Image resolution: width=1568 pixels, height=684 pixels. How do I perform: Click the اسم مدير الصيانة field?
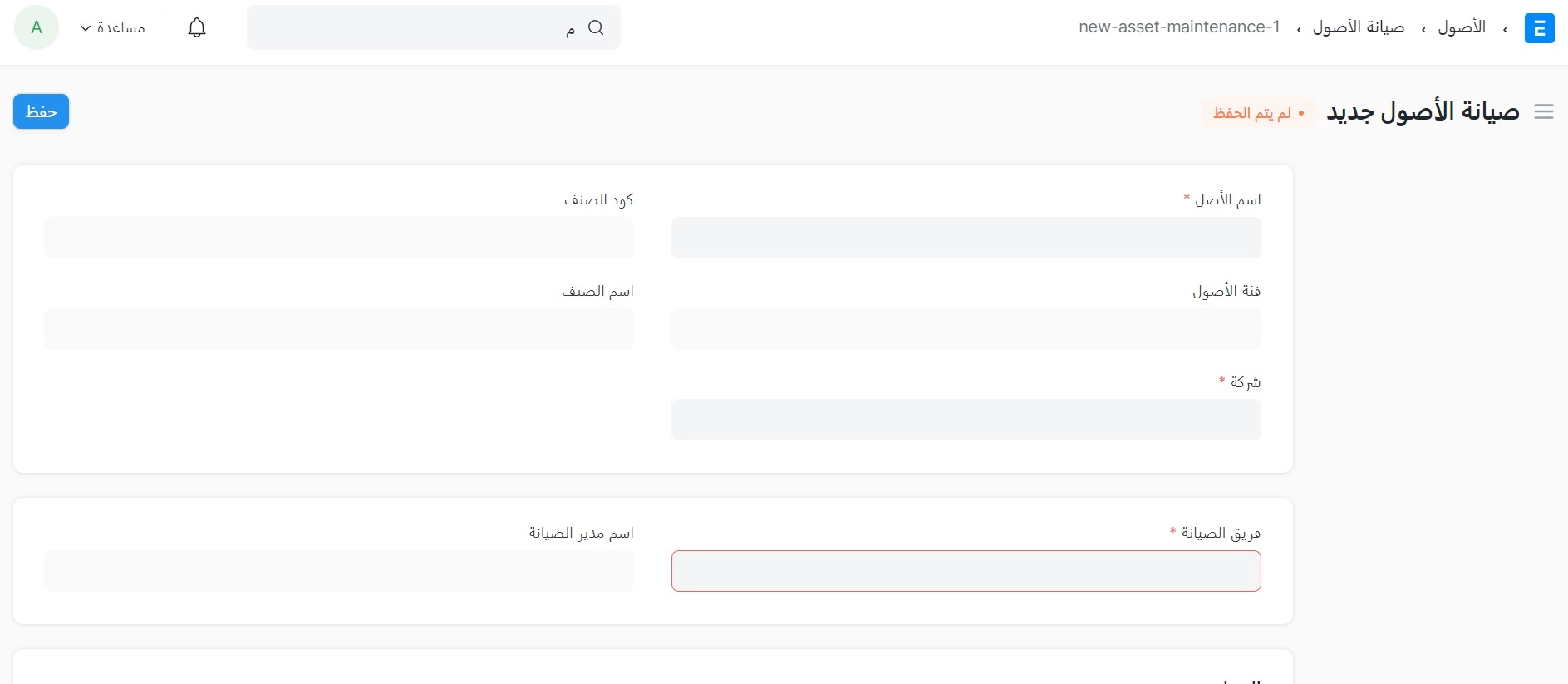point(339,571)
